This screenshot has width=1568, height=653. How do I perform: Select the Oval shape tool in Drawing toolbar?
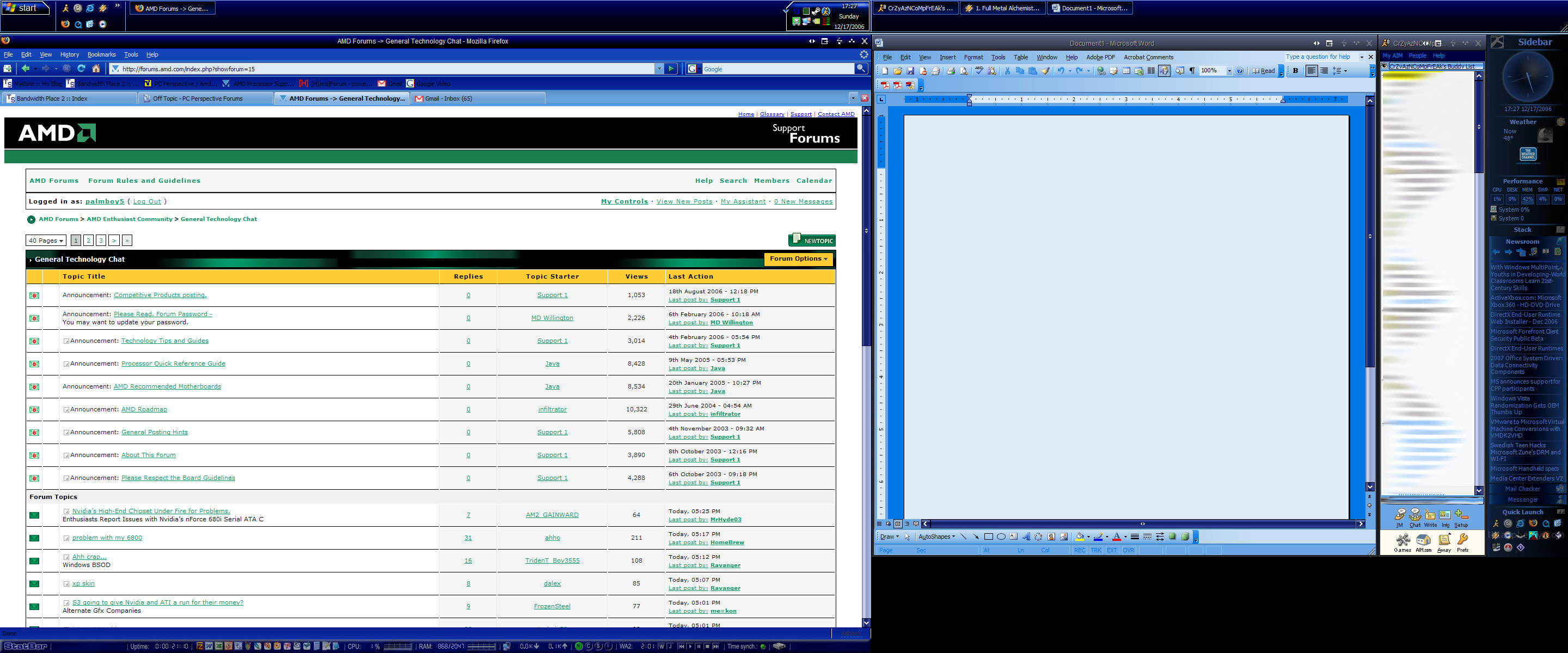click(1001, 537)
